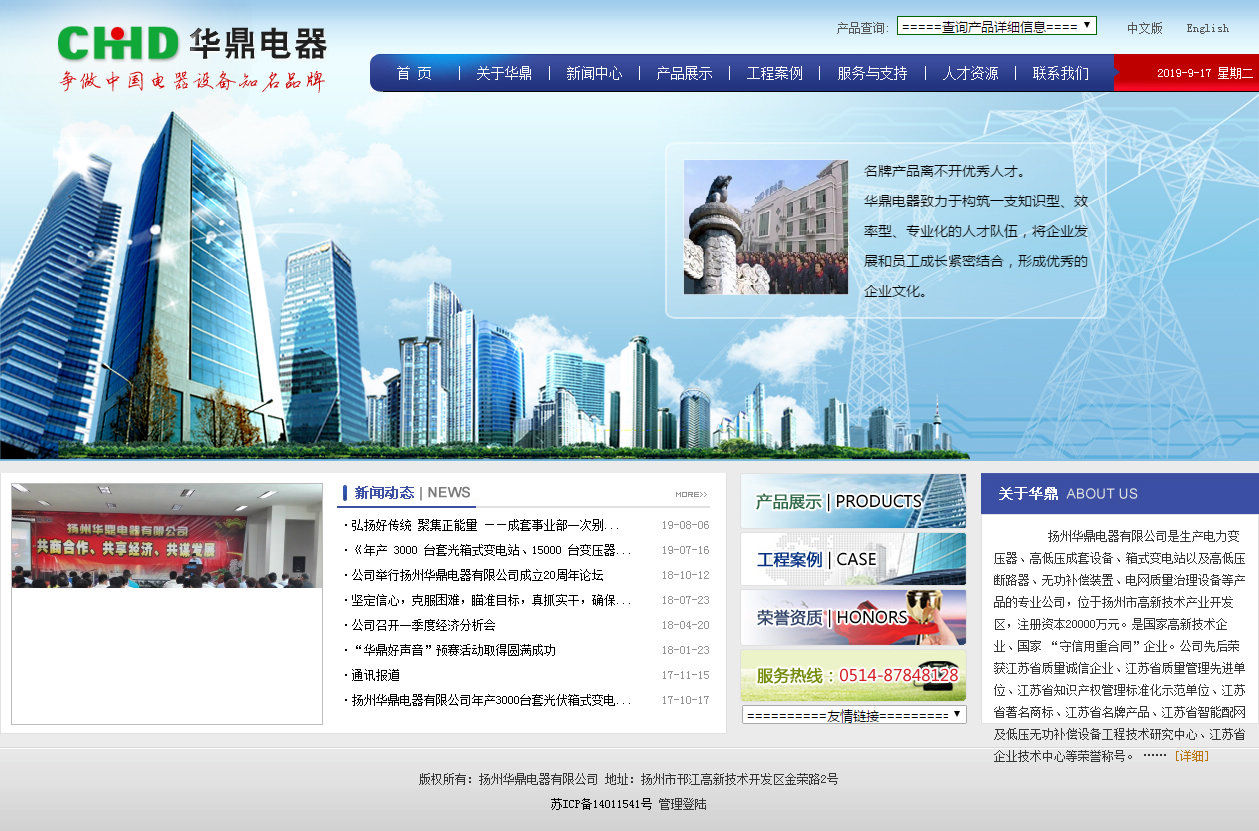Image resolution: width=1259 pixels, height=831 pixels.
Task: Open 公司召开一季度经济分析会 news
Action: (x=423, y=625)
